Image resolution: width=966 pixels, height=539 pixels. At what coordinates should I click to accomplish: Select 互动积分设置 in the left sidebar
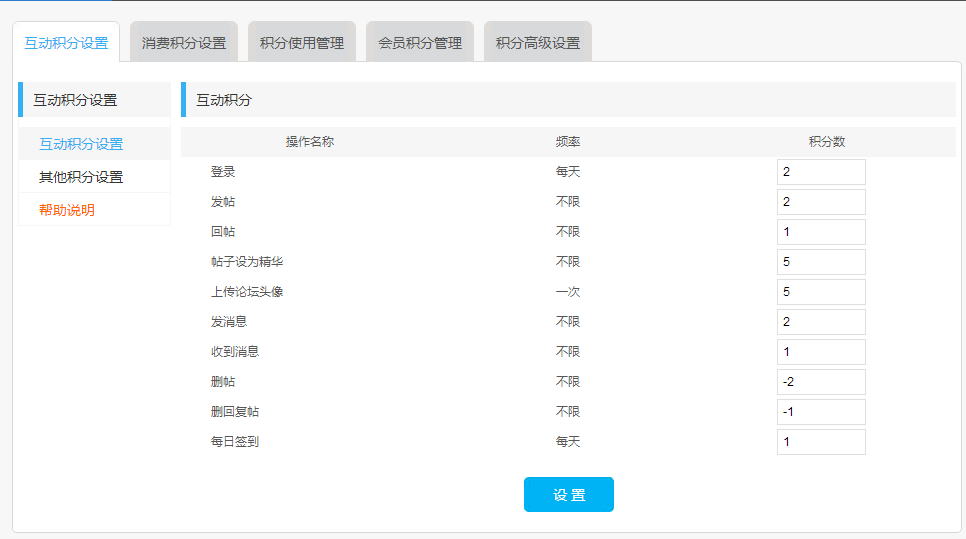pos(81,144)
